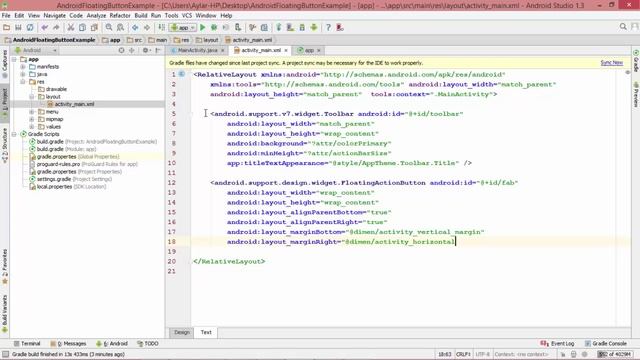Open the TODO tool window

(148, 344)
